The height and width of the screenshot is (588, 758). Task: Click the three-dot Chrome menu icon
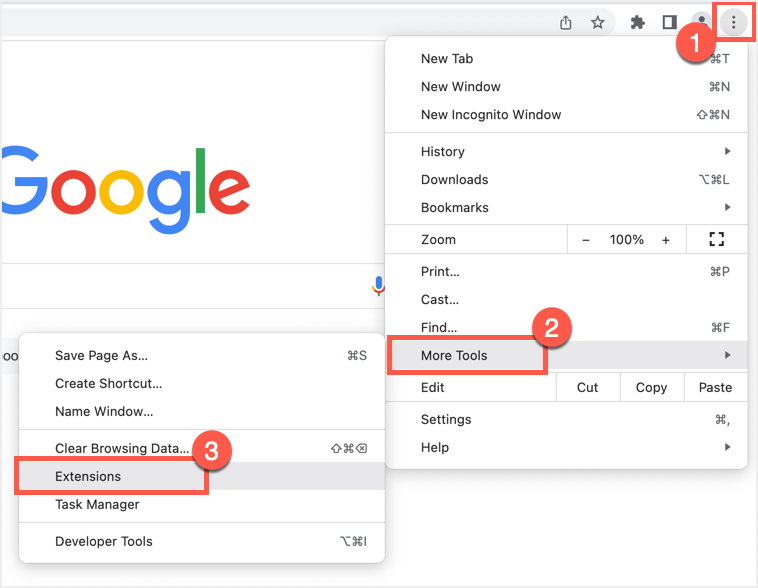point(735,22)
